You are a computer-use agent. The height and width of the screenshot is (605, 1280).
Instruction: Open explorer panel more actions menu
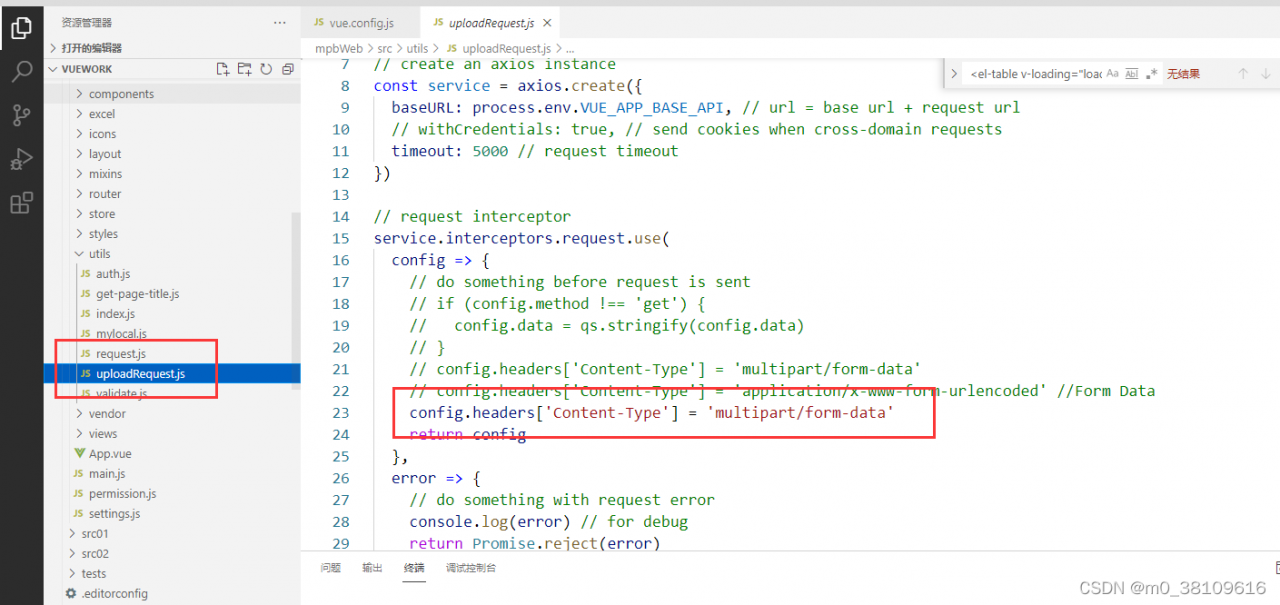280,22
